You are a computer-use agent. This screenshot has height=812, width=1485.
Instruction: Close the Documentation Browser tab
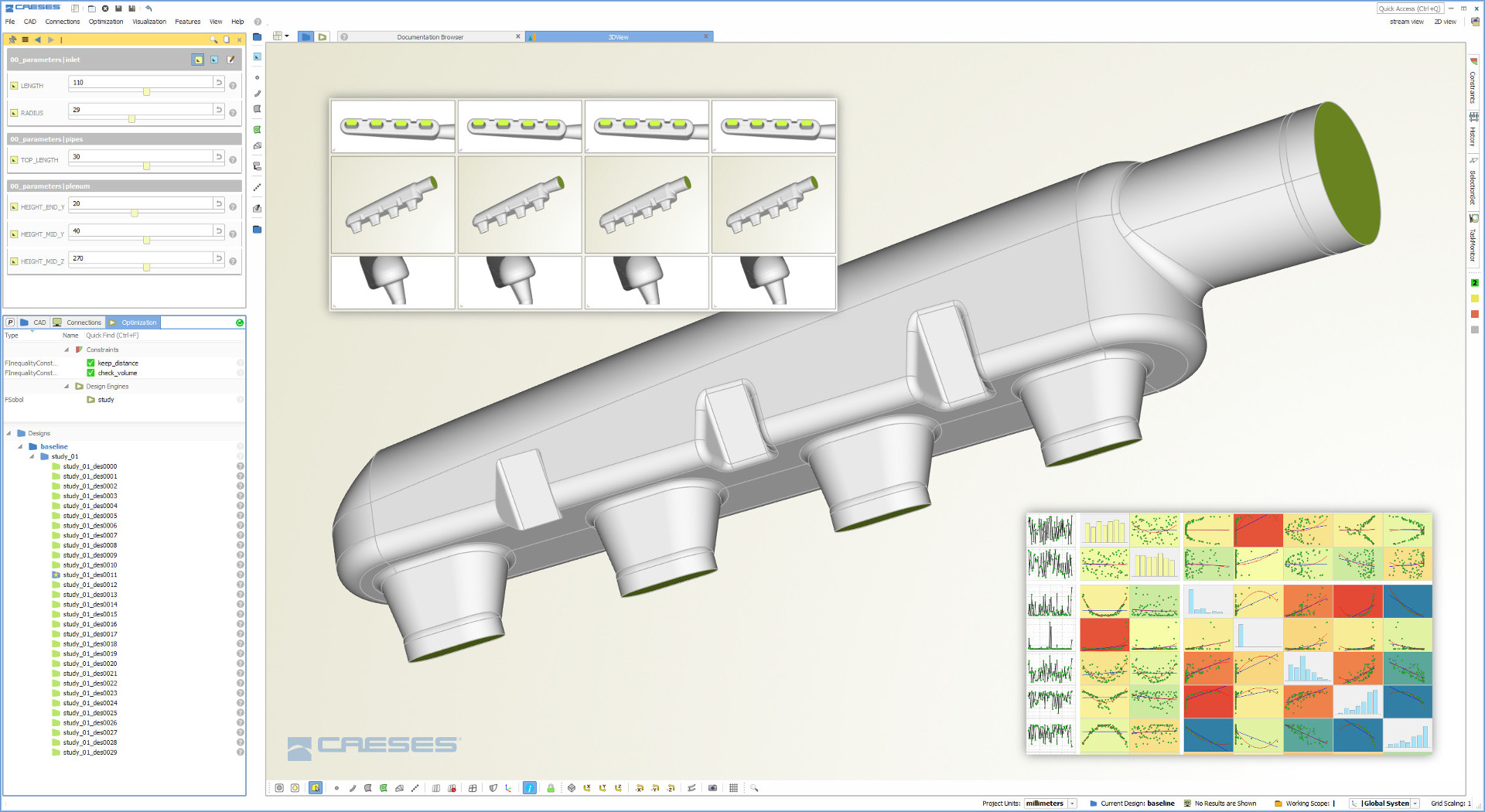[x=518, y=36]
